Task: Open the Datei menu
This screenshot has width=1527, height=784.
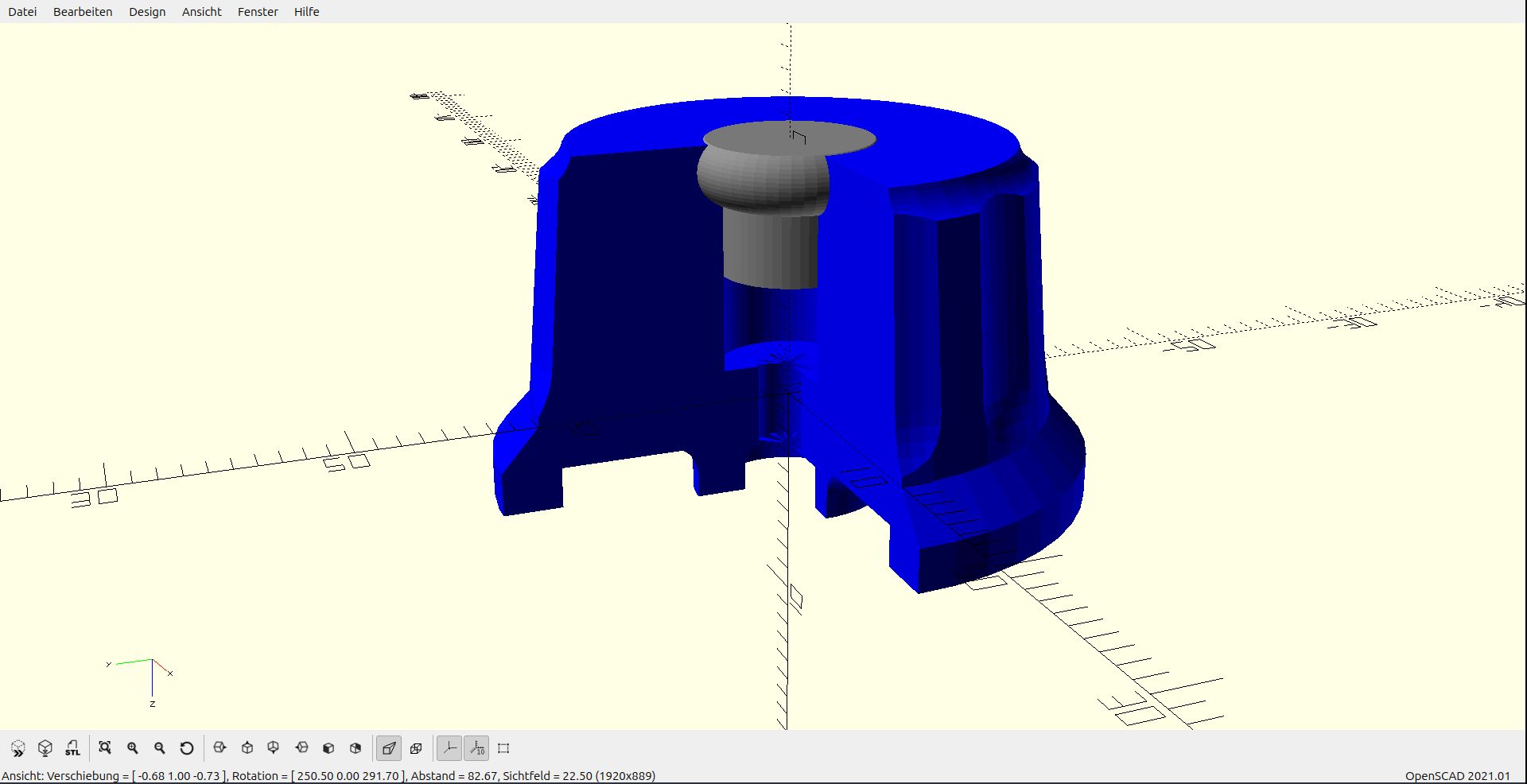Action: point(22,12)
